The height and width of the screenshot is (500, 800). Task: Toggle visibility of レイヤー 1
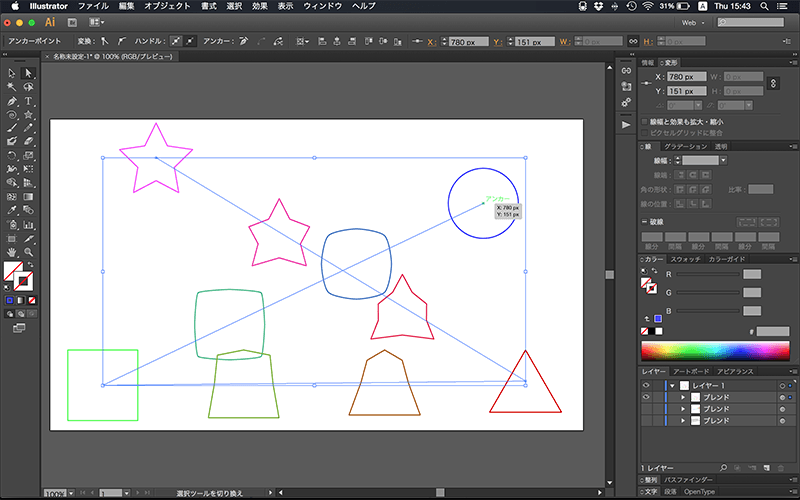646,385
